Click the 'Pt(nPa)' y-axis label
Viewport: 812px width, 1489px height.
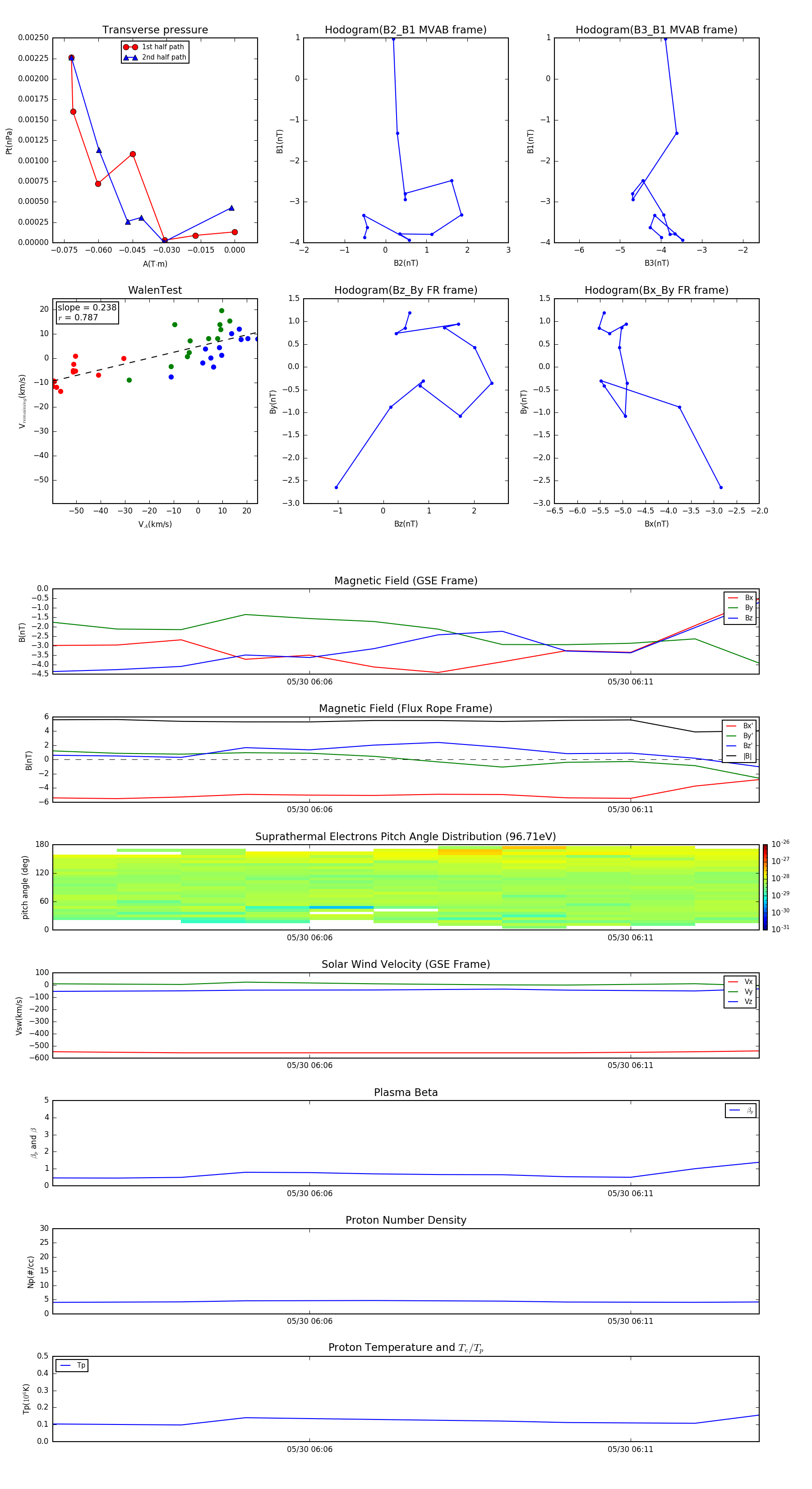pyautogui.click(x=9, y=141)
